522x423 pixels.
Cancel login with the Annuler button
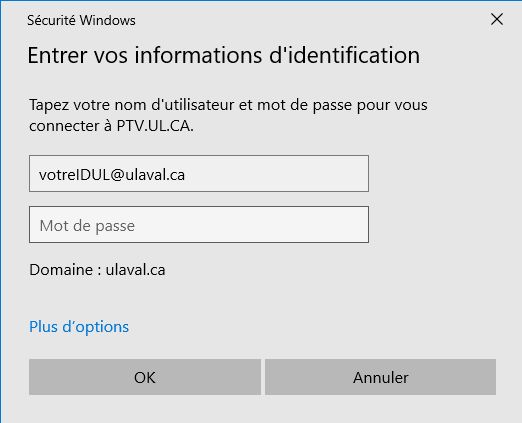click(x=380, y=377)
